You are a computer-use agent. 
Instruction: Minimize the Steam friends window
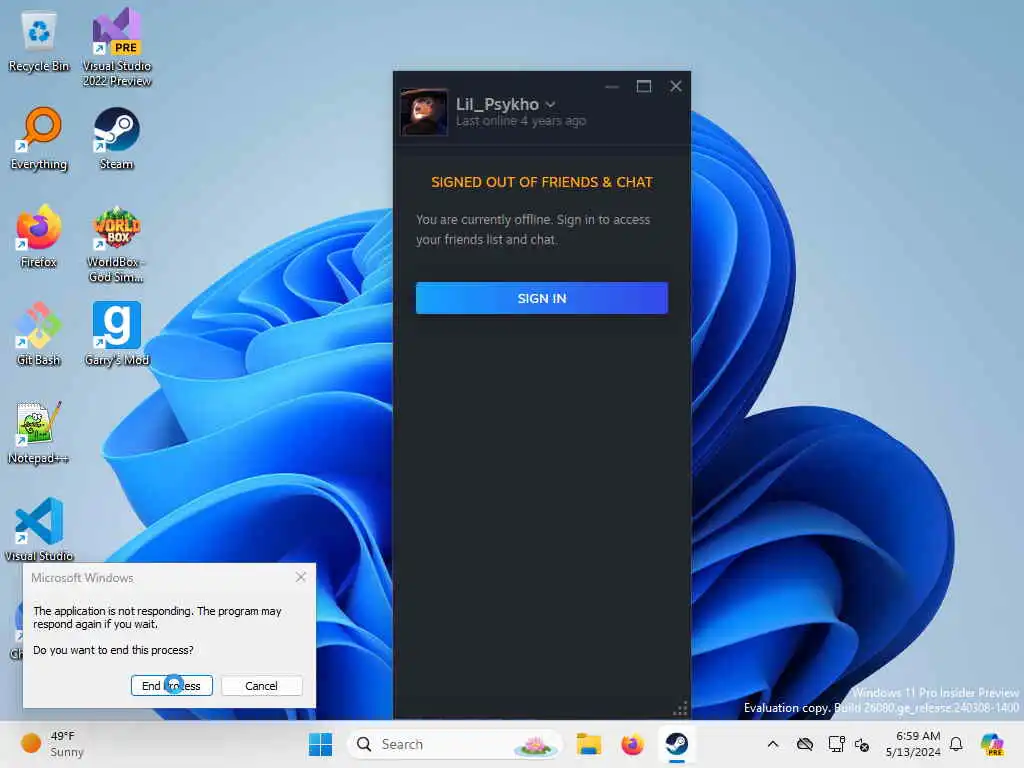(x=612, y=86)
